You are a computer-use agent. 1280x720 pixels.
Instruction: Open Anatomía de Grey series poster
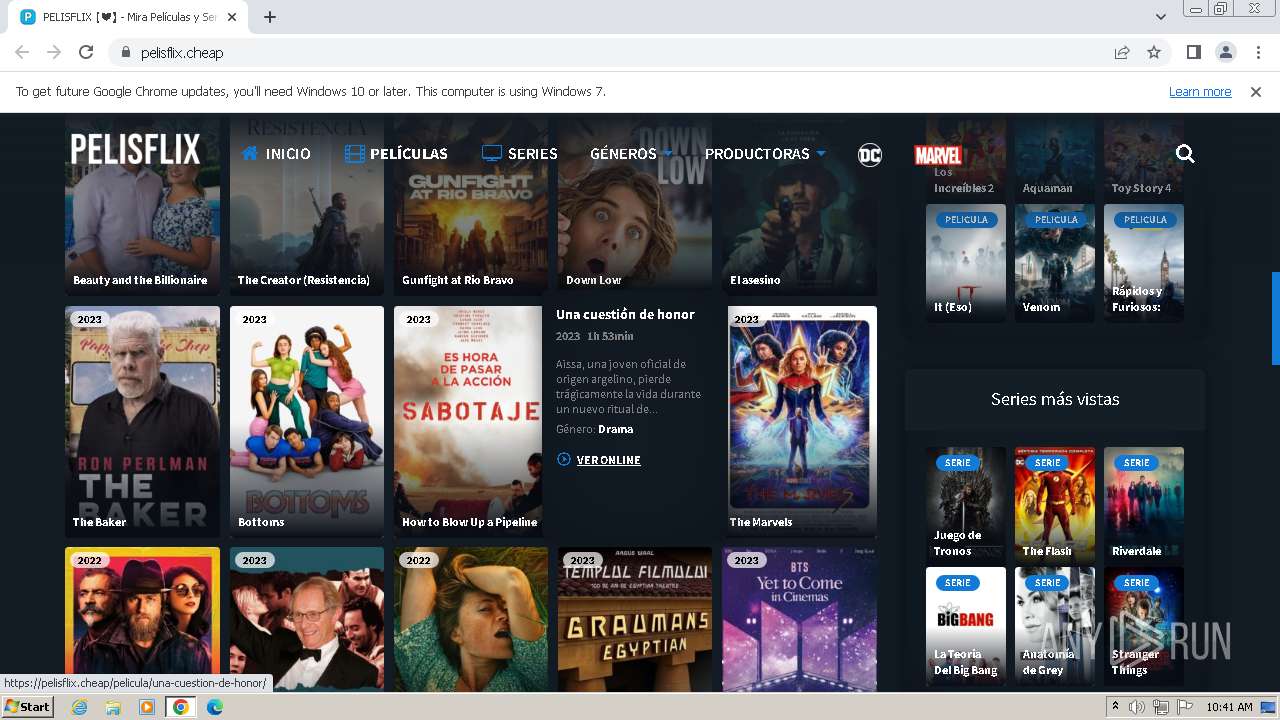(1055, 626)
